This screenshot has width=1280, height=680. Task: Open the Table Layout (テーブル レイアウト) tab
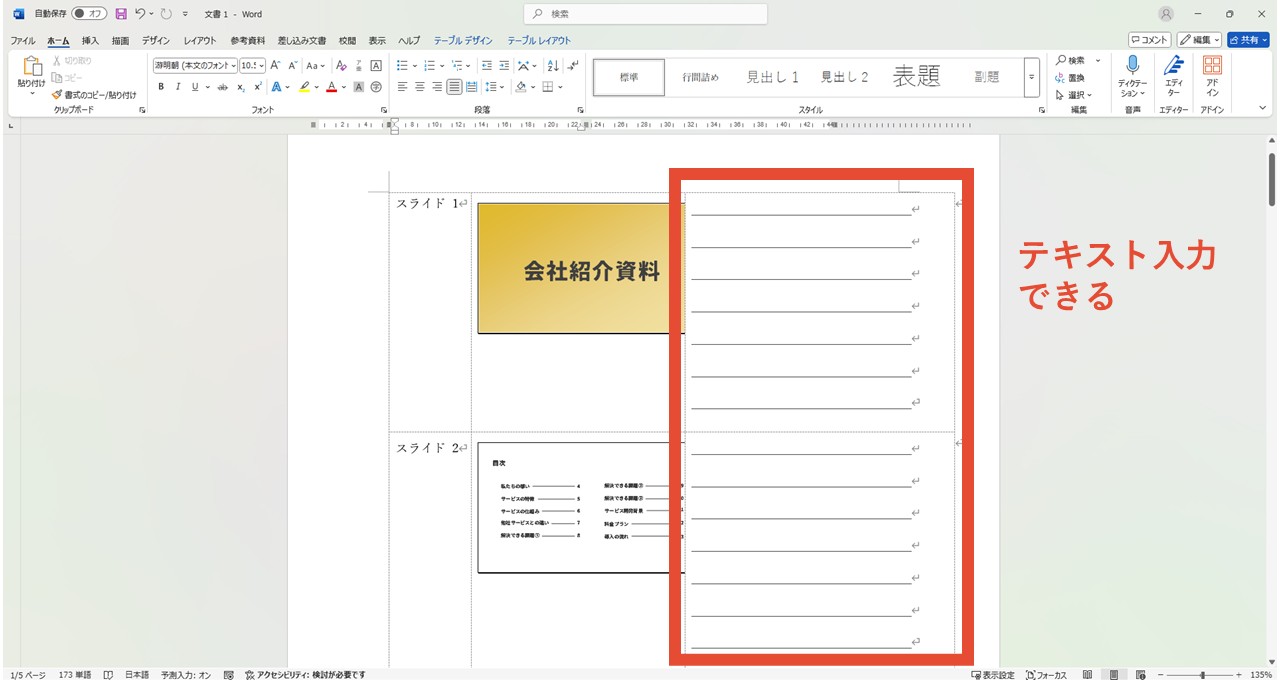pos(539,41)
